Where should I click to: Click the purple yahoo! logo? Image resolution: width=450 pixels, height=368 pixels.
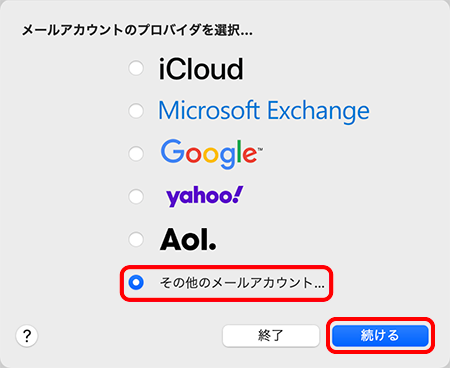click(205, 196)
